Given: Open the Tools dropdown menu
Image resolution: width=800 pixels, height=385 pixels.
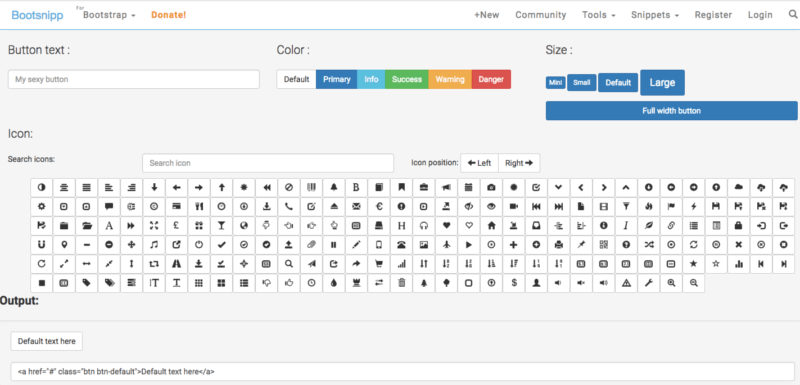Looking at the screenshot, I should point(598,15).
